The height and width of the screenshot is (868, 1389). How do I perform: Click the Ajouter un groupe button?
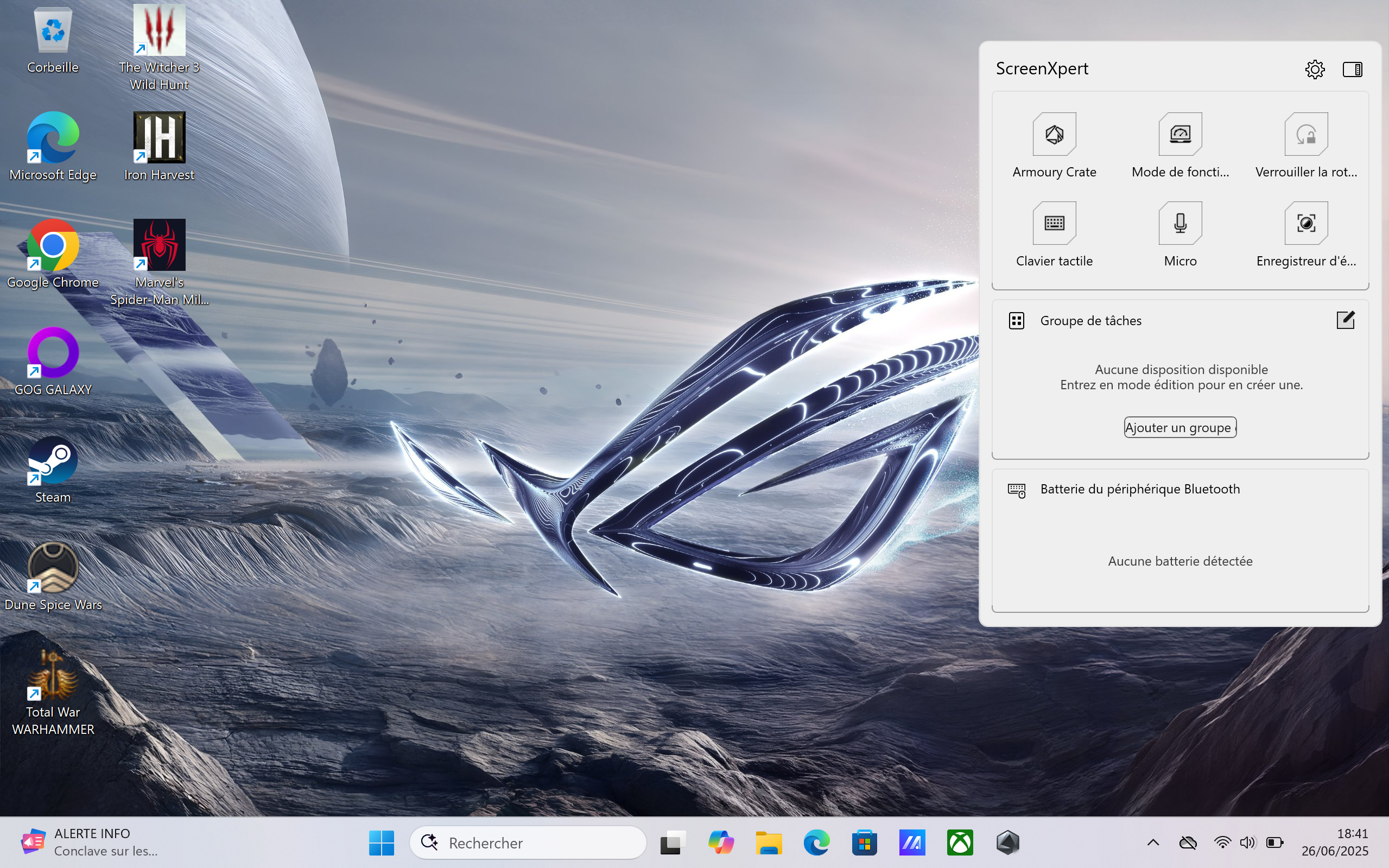click(x=1180, y=427)
